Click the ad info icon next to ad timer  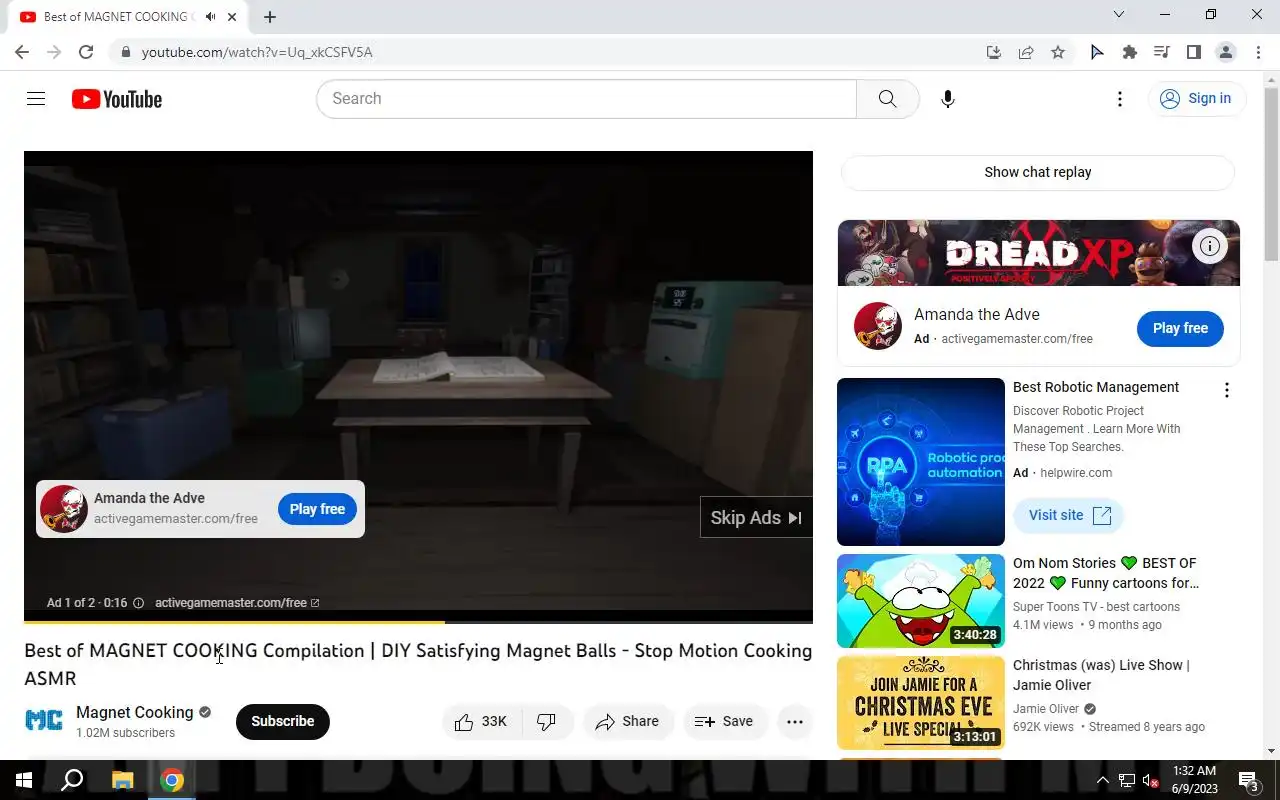click(x=138, y=603)
